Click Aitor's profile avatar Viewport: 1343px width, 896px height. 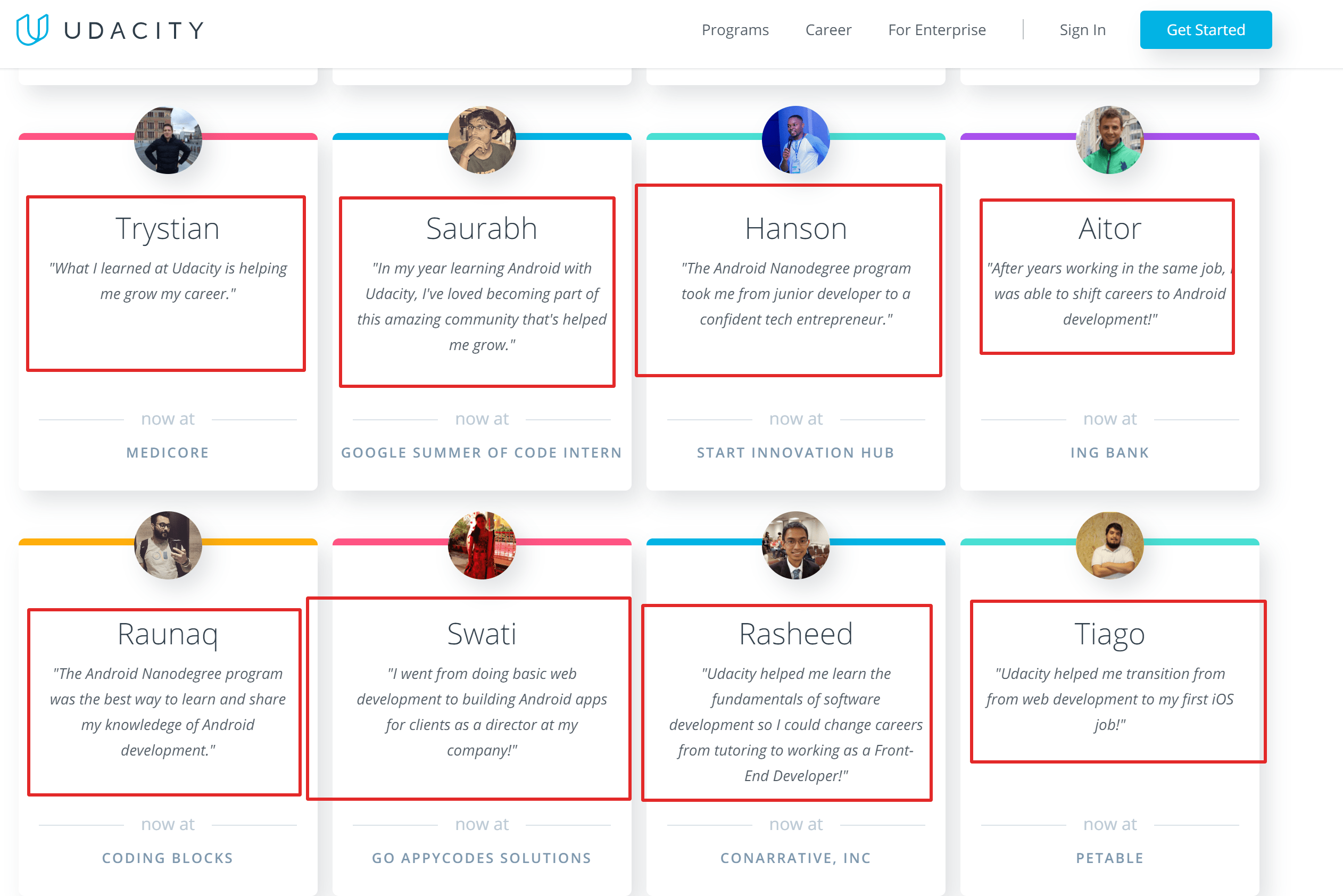(x=1109, y=140)
